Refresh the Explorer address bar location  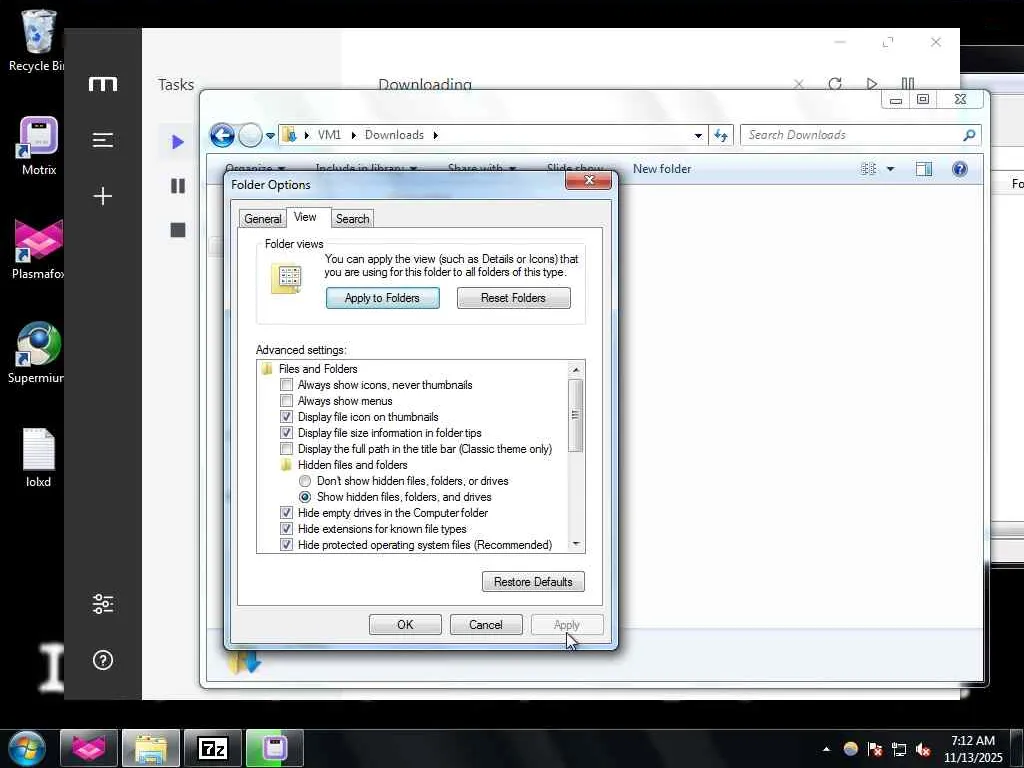tap(720, 135)
